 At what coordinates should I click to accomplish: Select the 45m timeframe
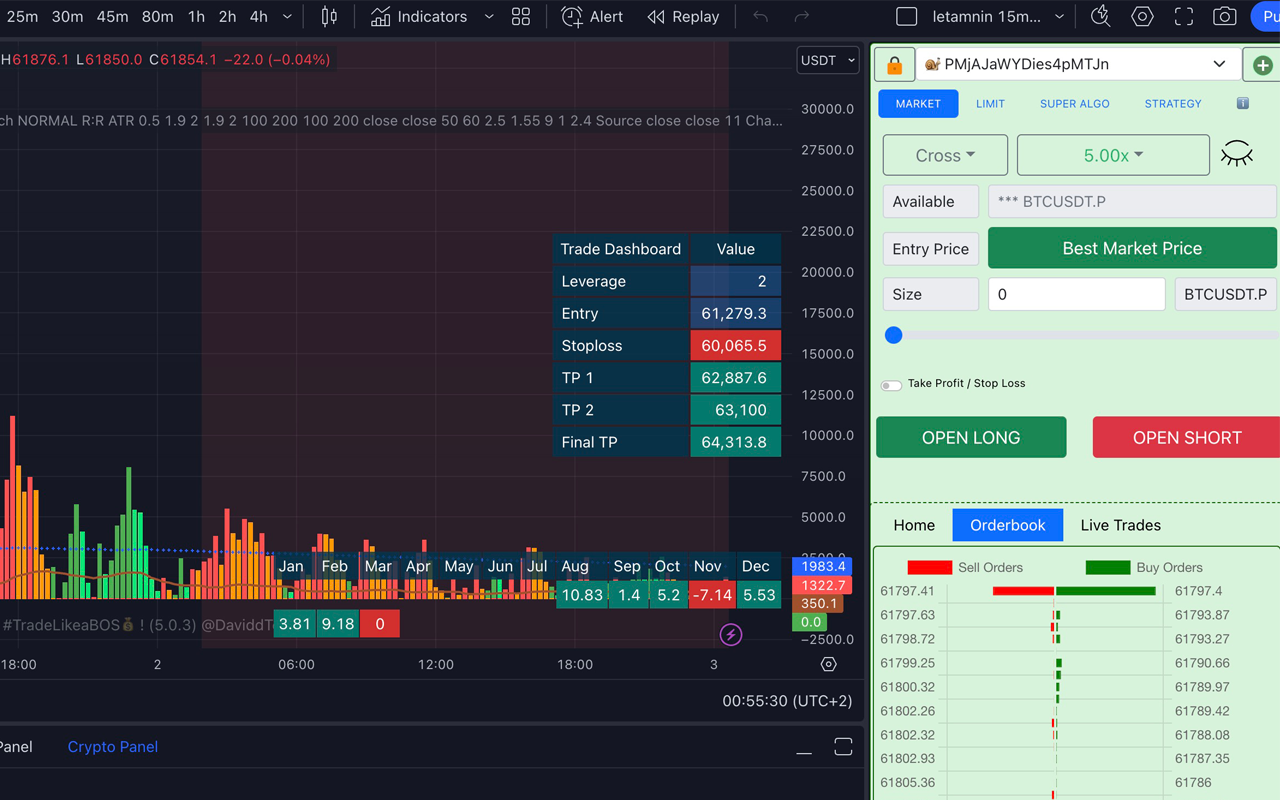click(113, 17)
